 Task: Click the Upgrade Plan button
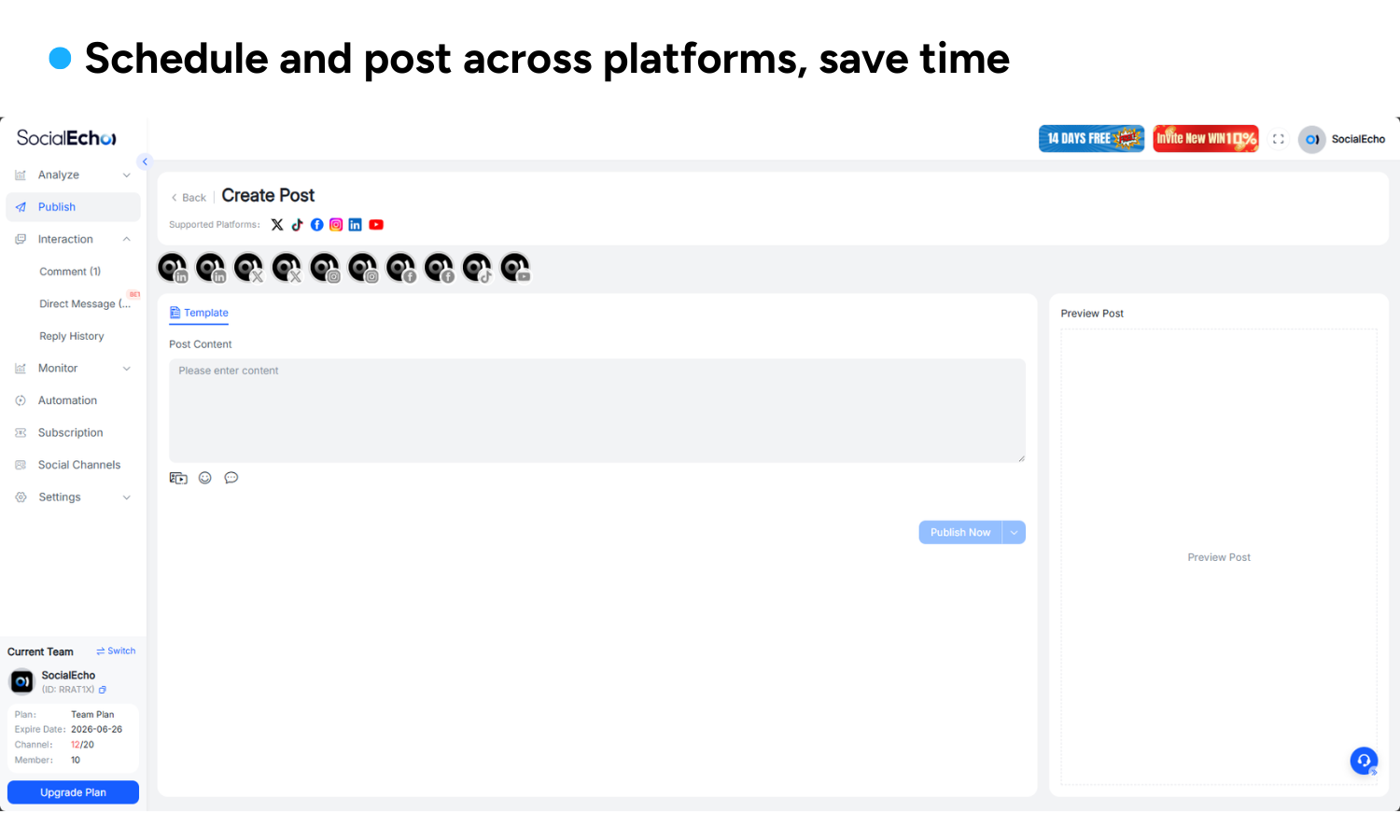click(72, 791)
